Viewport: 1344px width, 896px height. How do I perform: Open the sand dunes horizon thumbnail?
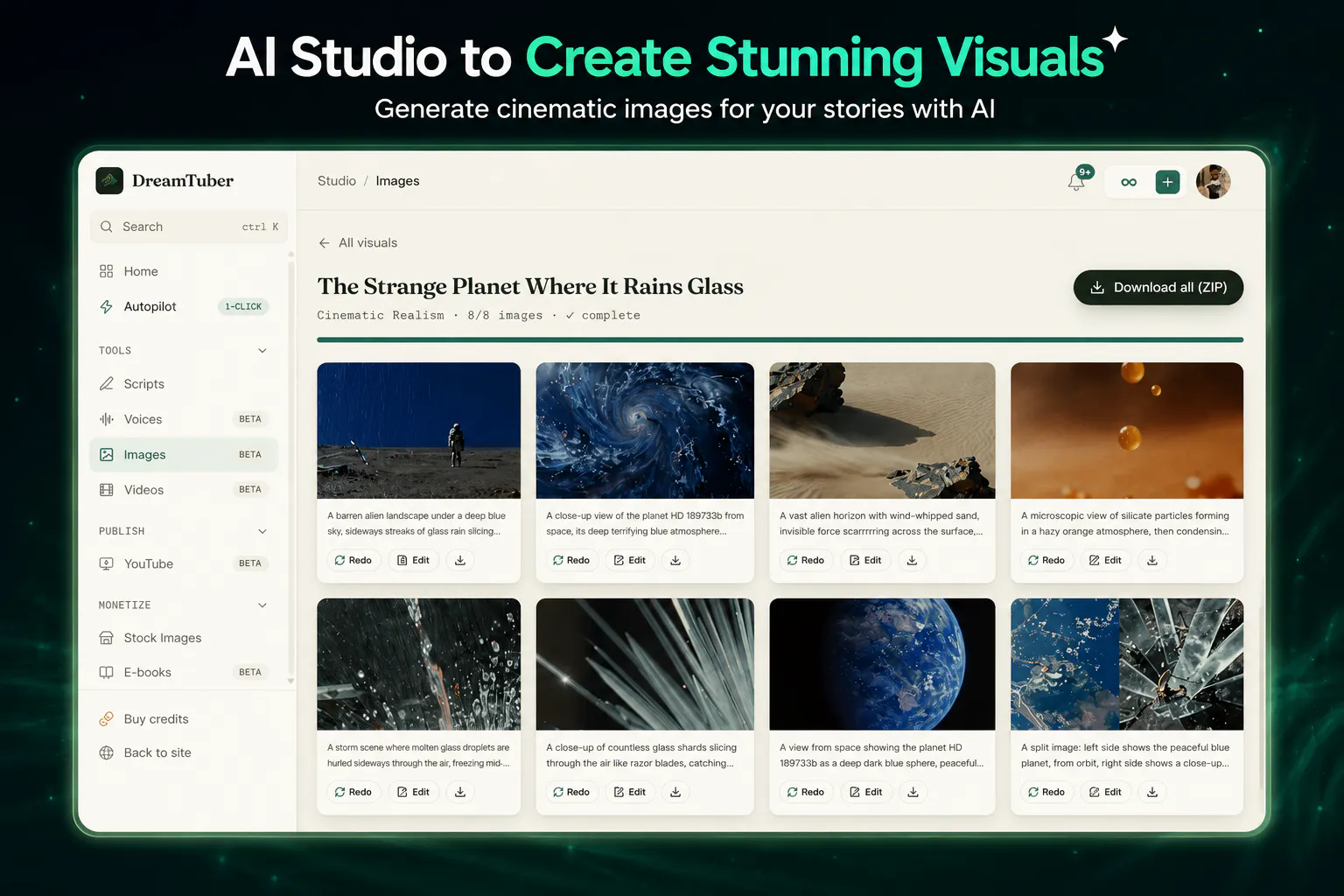click(882, 430)
